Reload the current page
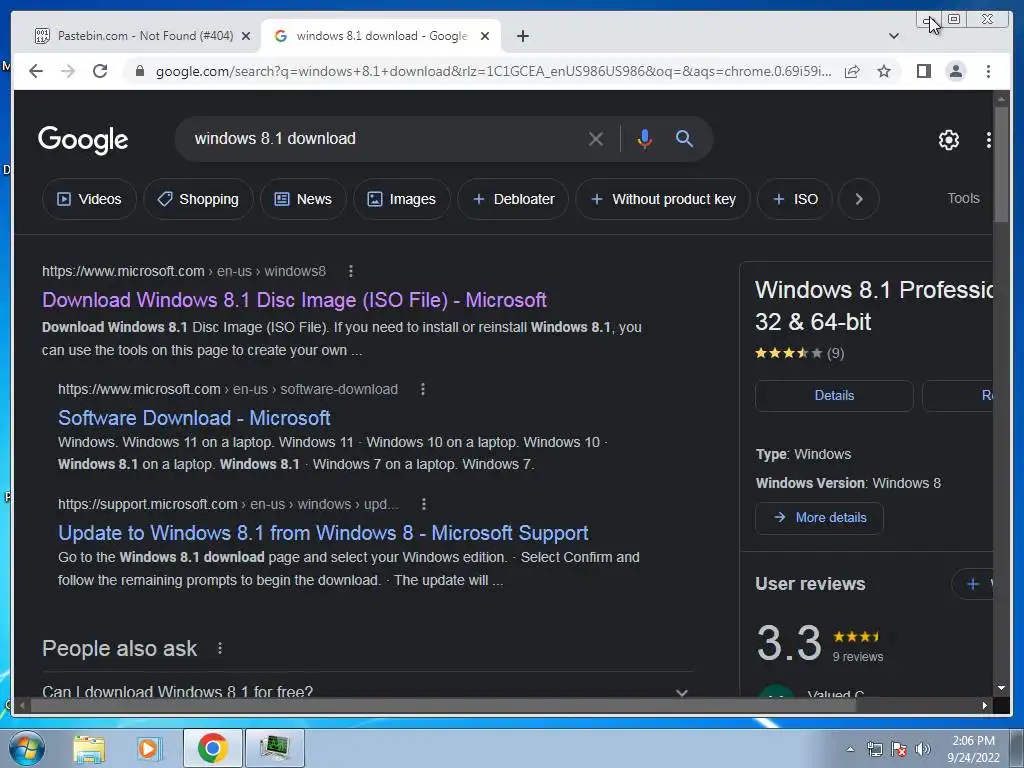The height and width of the screenshot is (768, 1024). (100, 71)
